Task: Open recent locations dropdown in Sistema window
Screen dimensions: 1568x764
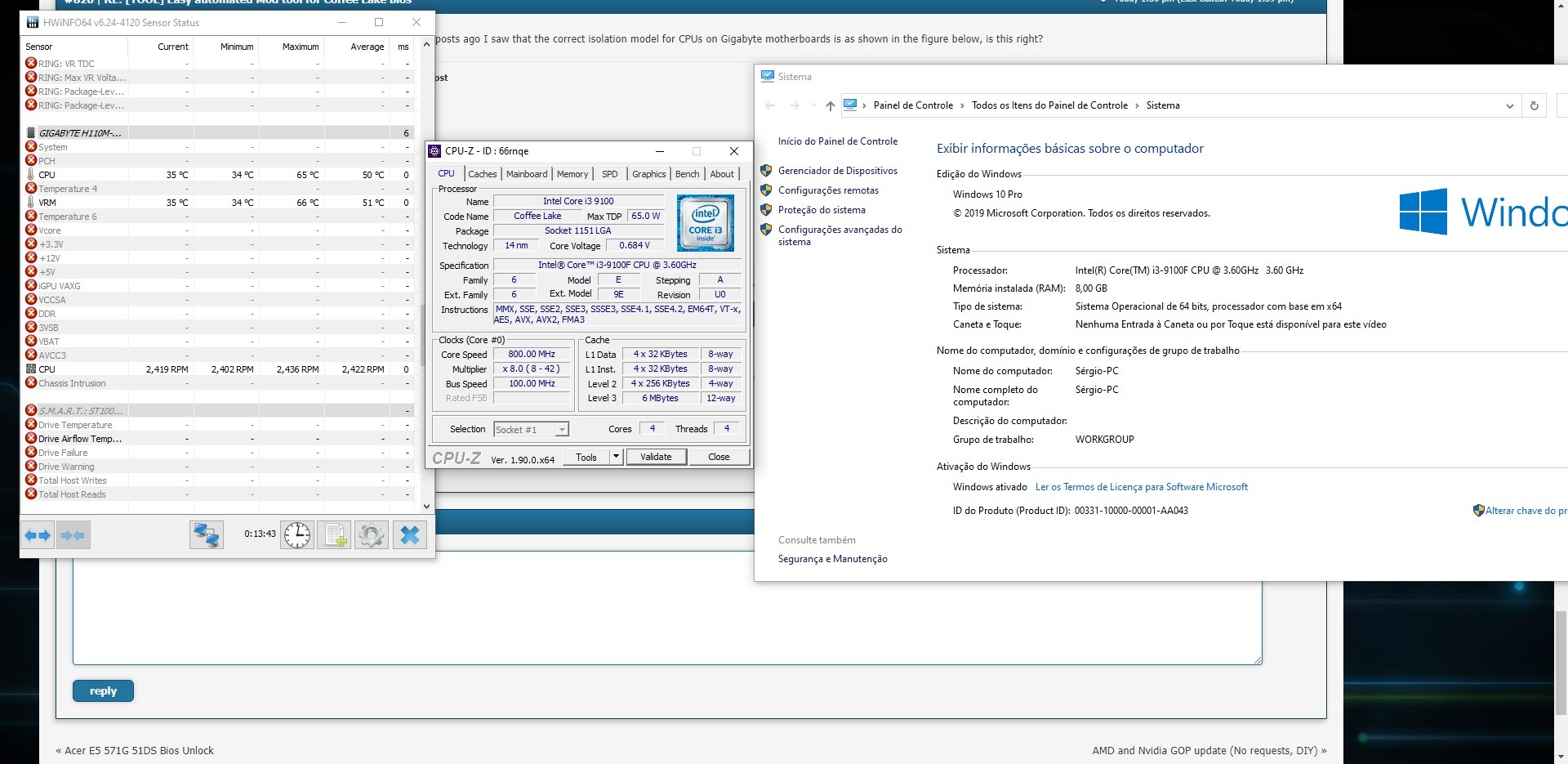Action: (x=813, y=105)
